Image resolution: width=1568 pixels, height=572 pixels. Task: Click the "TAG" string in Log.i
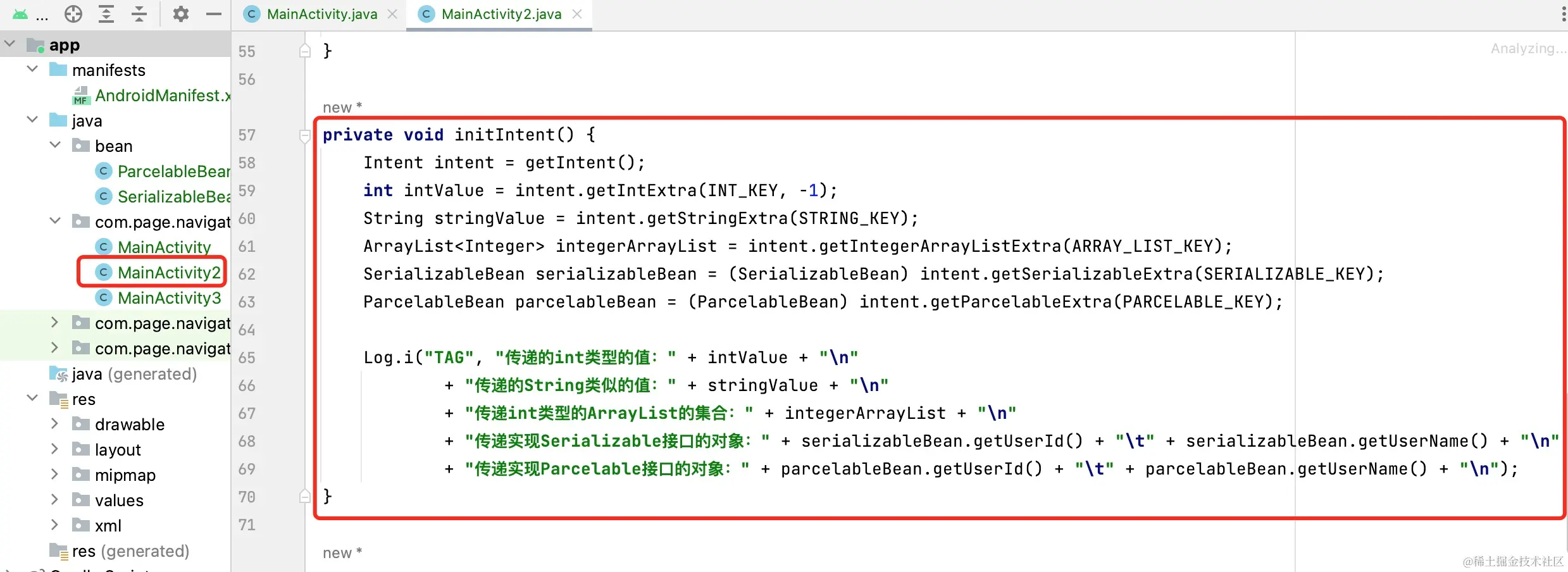[x=449, y=357]
